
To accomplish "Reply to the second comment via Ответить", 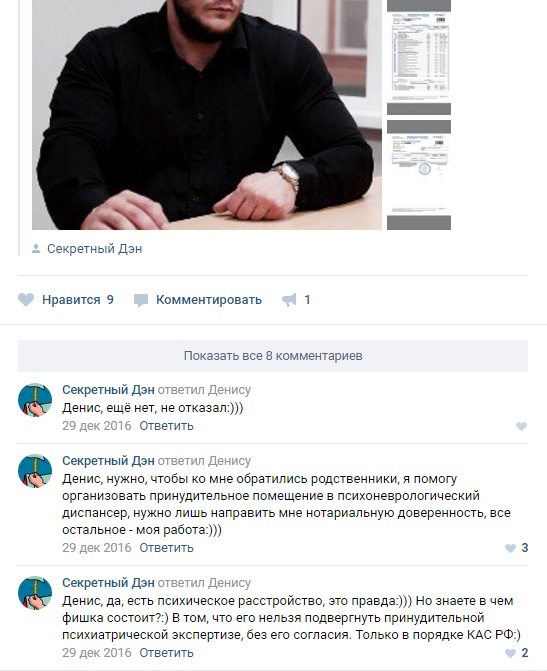I will coord(166,548).
